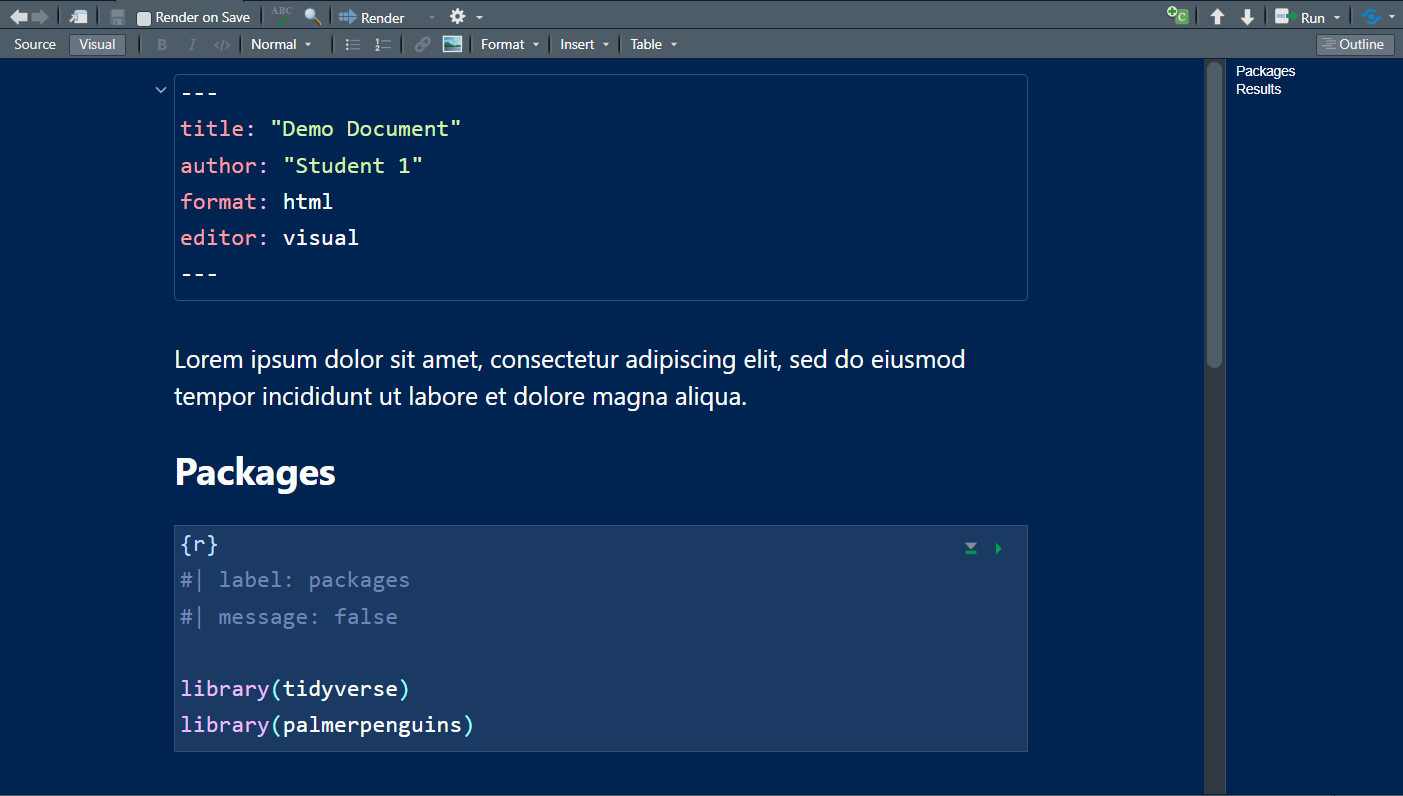Click the Render button
The width and height of the screenshot is (1403, 796).
pyautogui.click(x=372, y=18)
